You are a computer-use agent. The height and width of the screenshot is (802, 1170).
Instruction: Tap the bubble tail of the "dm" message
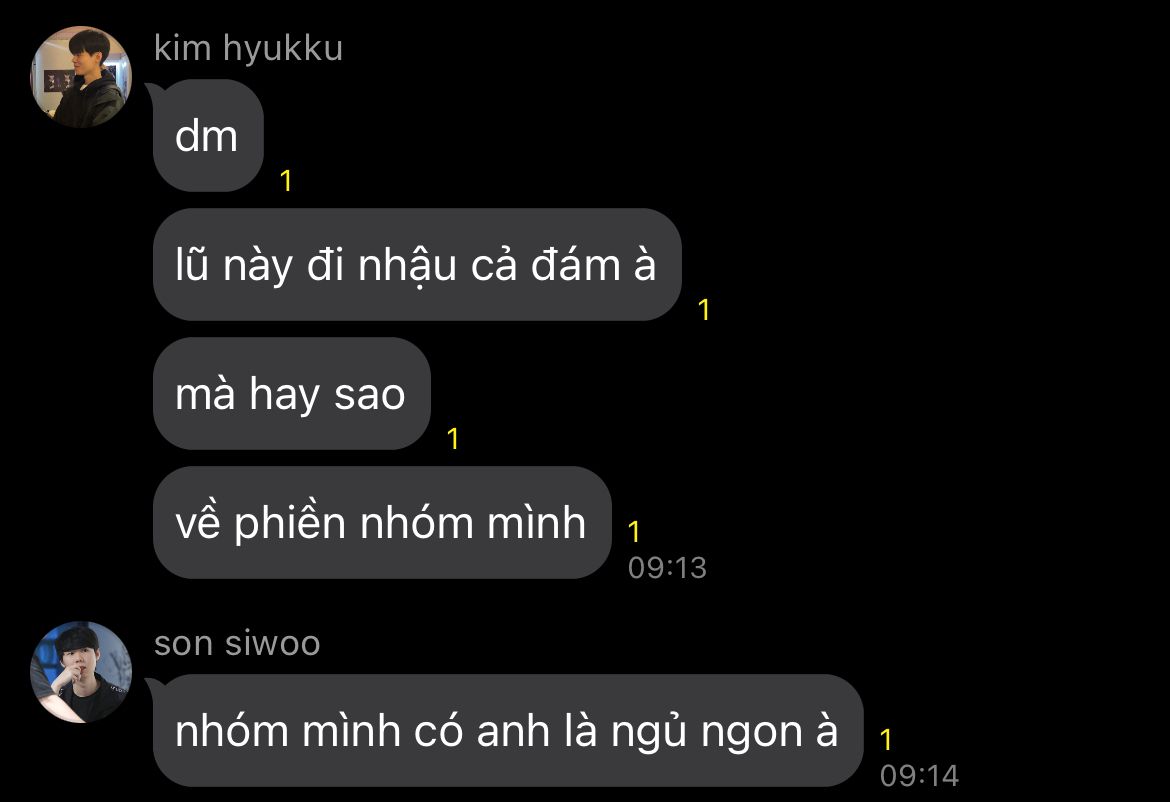coord(153,90)
